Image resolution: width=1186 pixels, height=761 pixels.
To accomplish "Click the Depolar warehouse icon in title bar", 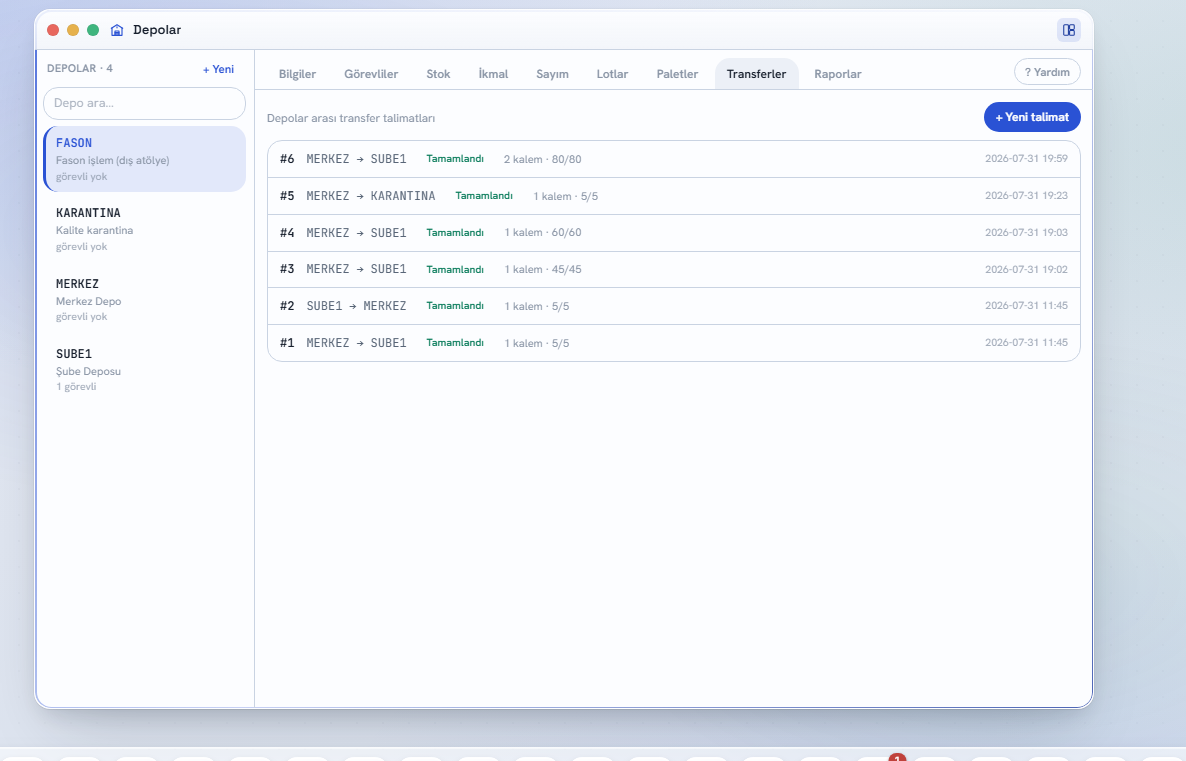I will click(x=116, y=30).
